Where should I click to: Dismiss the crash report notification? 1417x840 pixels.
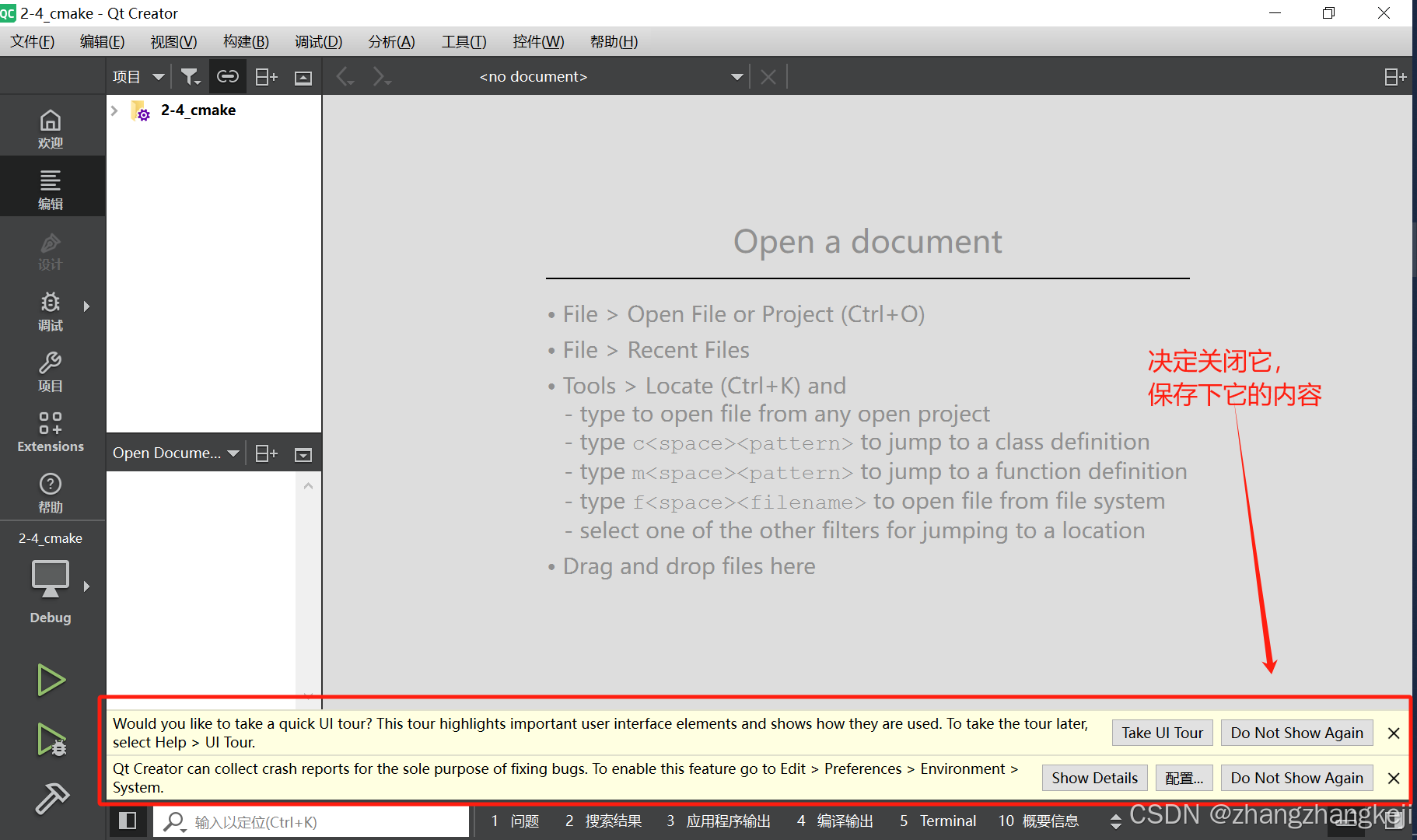click(x=1394, y=778)
